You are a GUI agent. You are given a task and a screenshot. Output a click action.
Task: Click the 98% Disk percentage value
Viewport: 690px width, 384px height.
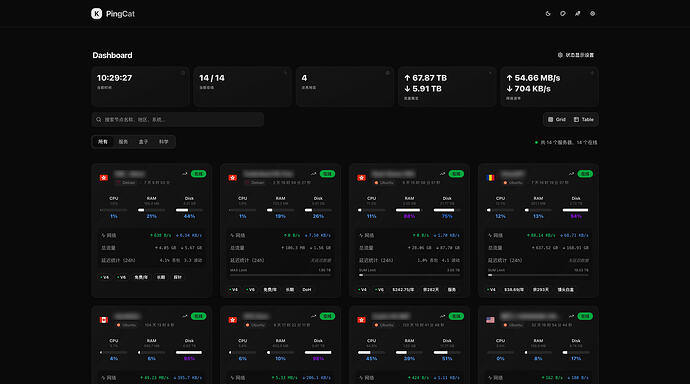(318, 359)
